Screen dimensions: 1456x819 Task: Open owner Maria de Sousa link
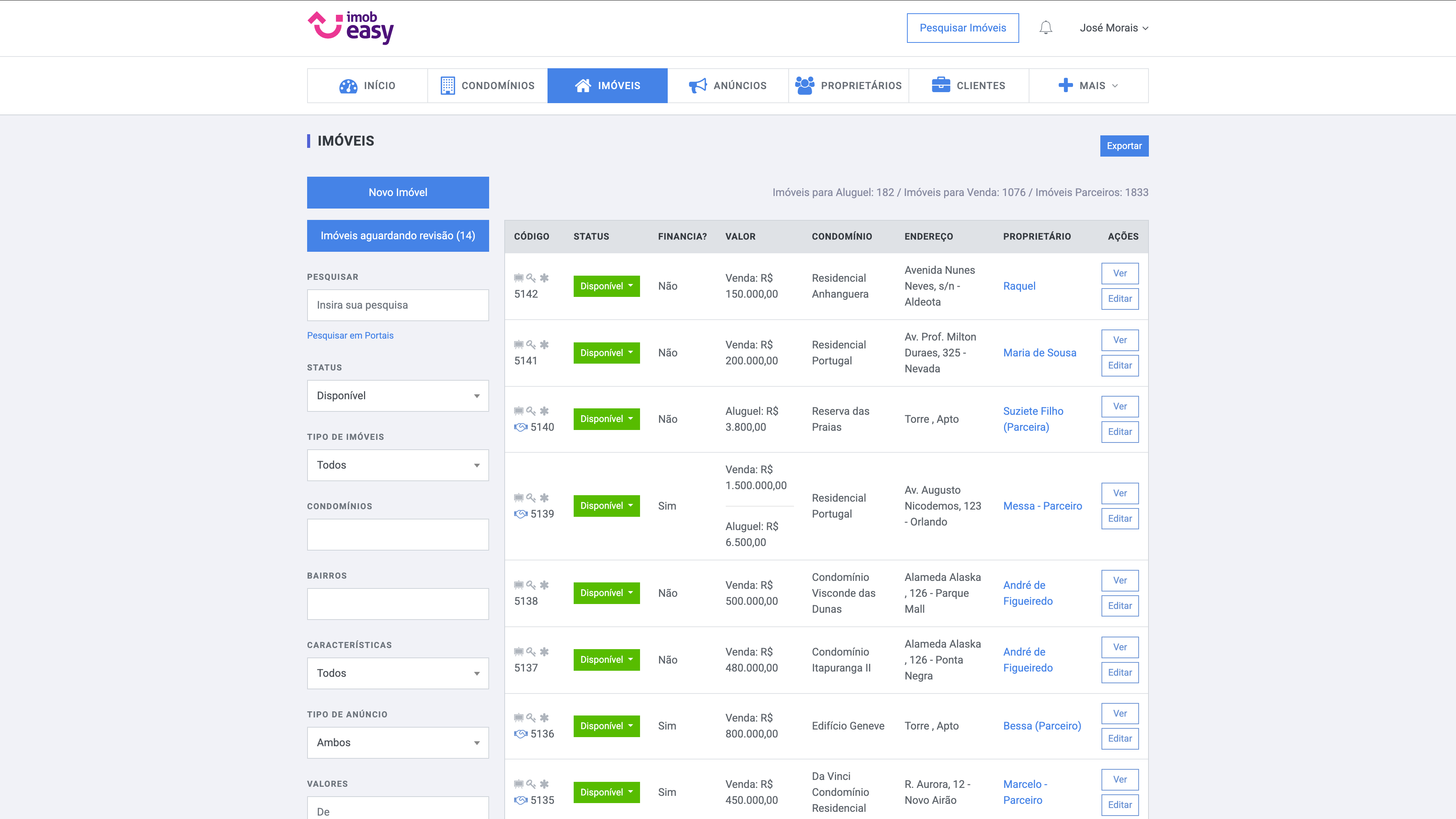1039,353
